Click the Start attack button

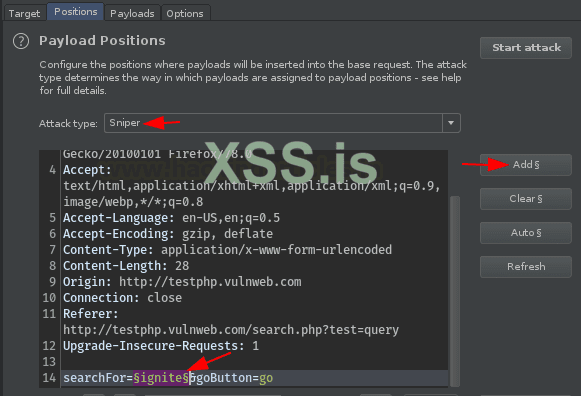526,48
